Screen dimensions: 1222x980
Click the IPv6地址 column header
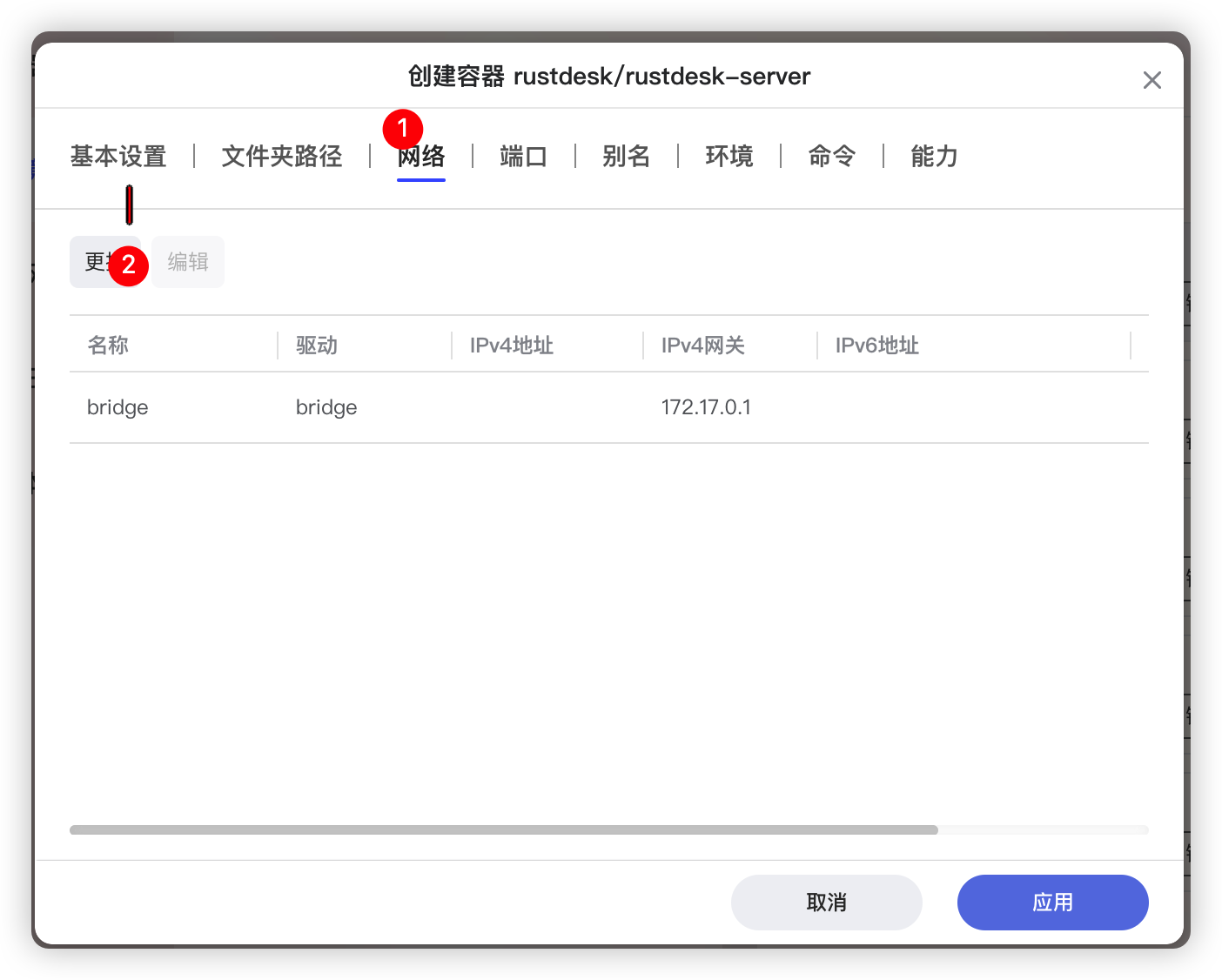click(x=877, y=346)
